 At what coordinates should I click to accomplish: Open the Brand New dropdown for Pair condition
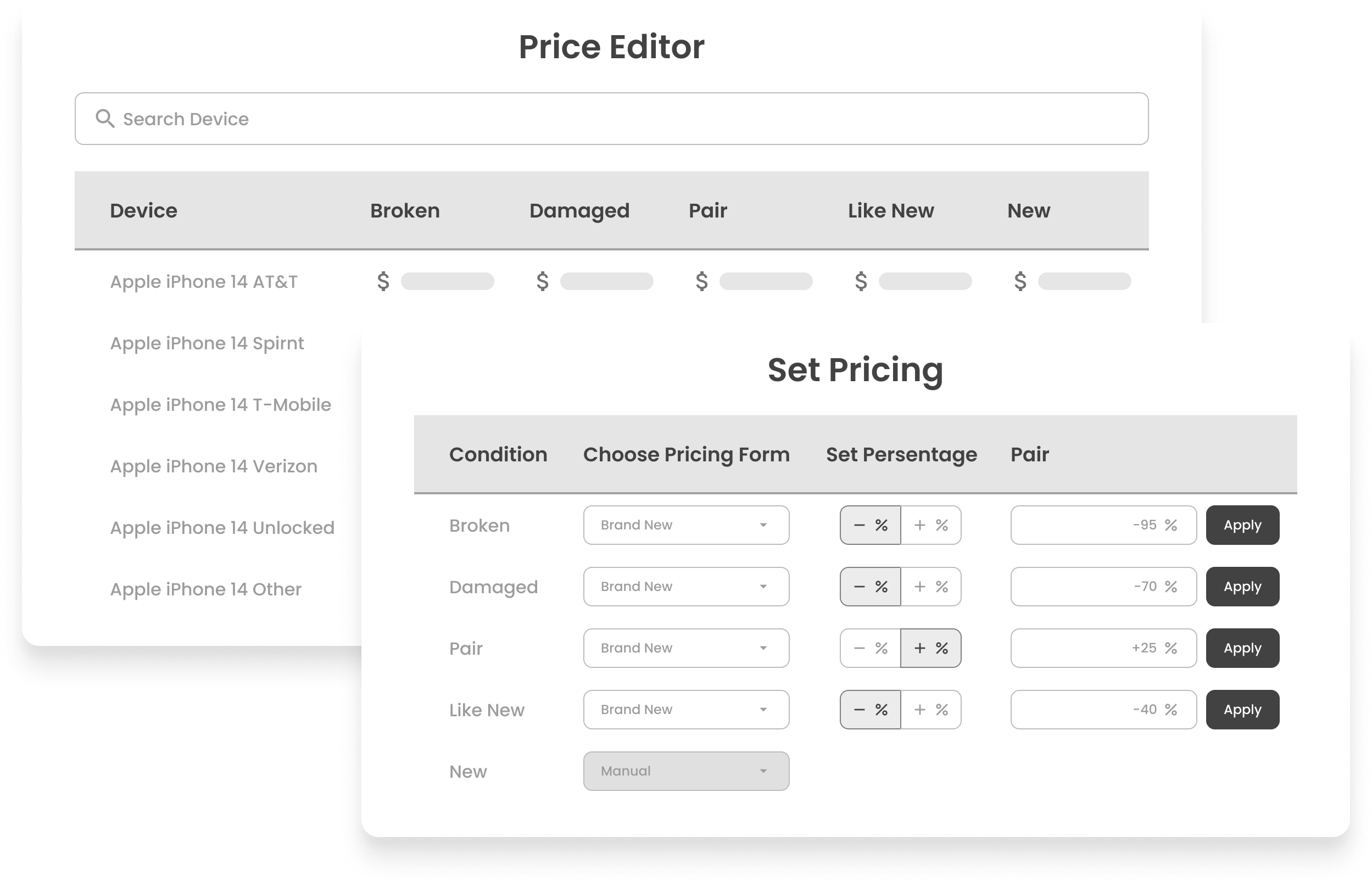tap(685, 648)
